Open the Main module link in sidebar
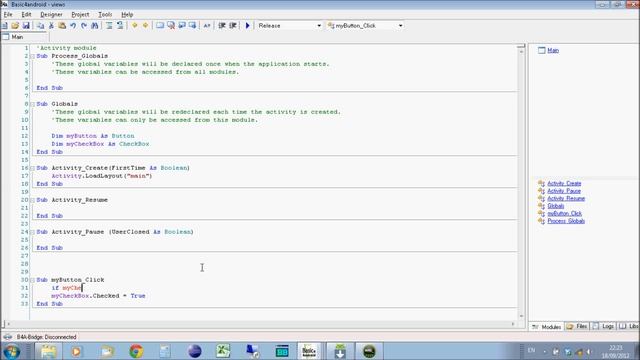640x360 pixels. [553, 50]
